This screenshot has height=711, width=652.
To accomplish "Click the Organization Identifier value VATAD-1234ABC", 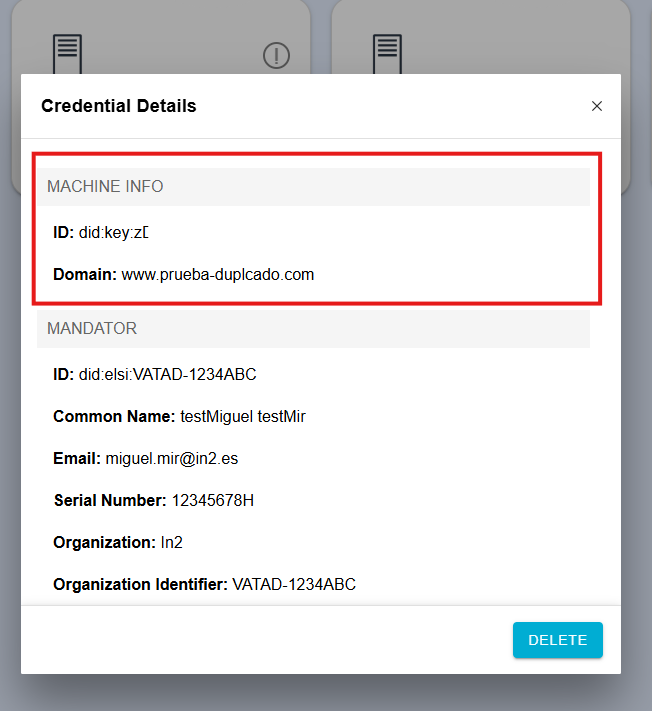I will [294, 584].
